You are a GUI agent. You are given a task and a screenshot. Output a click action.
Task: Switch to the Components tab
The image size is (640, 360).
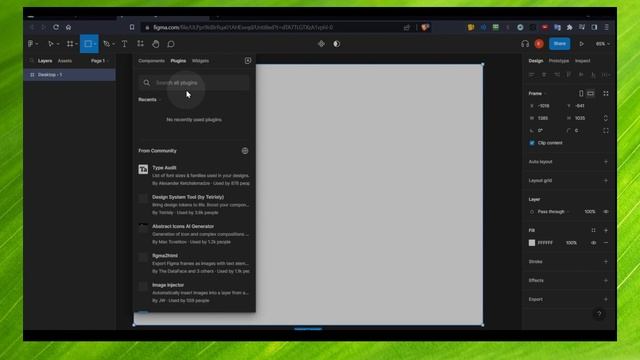[x=151, y=61]
